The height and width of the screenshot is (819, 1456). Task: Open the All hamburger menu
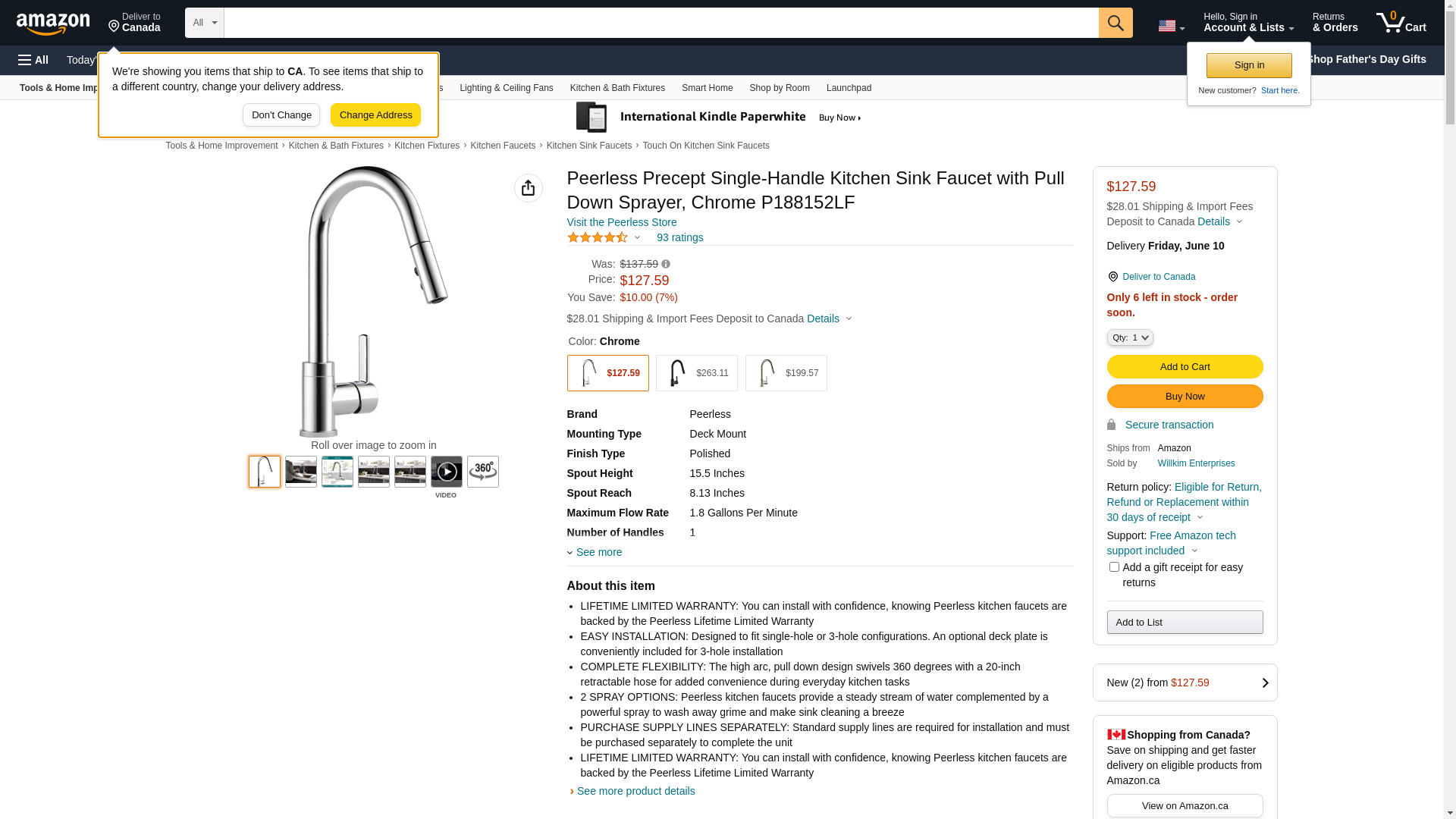point(33,60)
